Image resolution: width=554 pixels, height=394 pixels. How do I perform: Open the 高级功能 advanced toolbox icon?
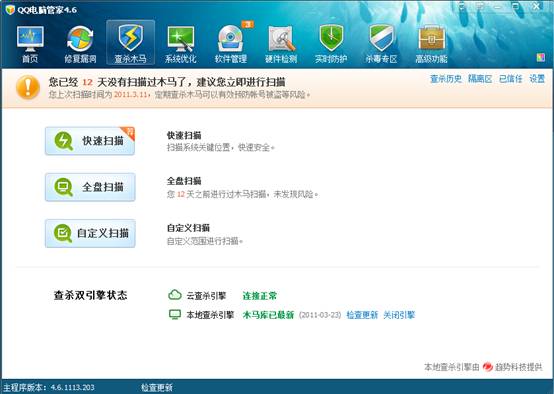[x=431, y=44]
